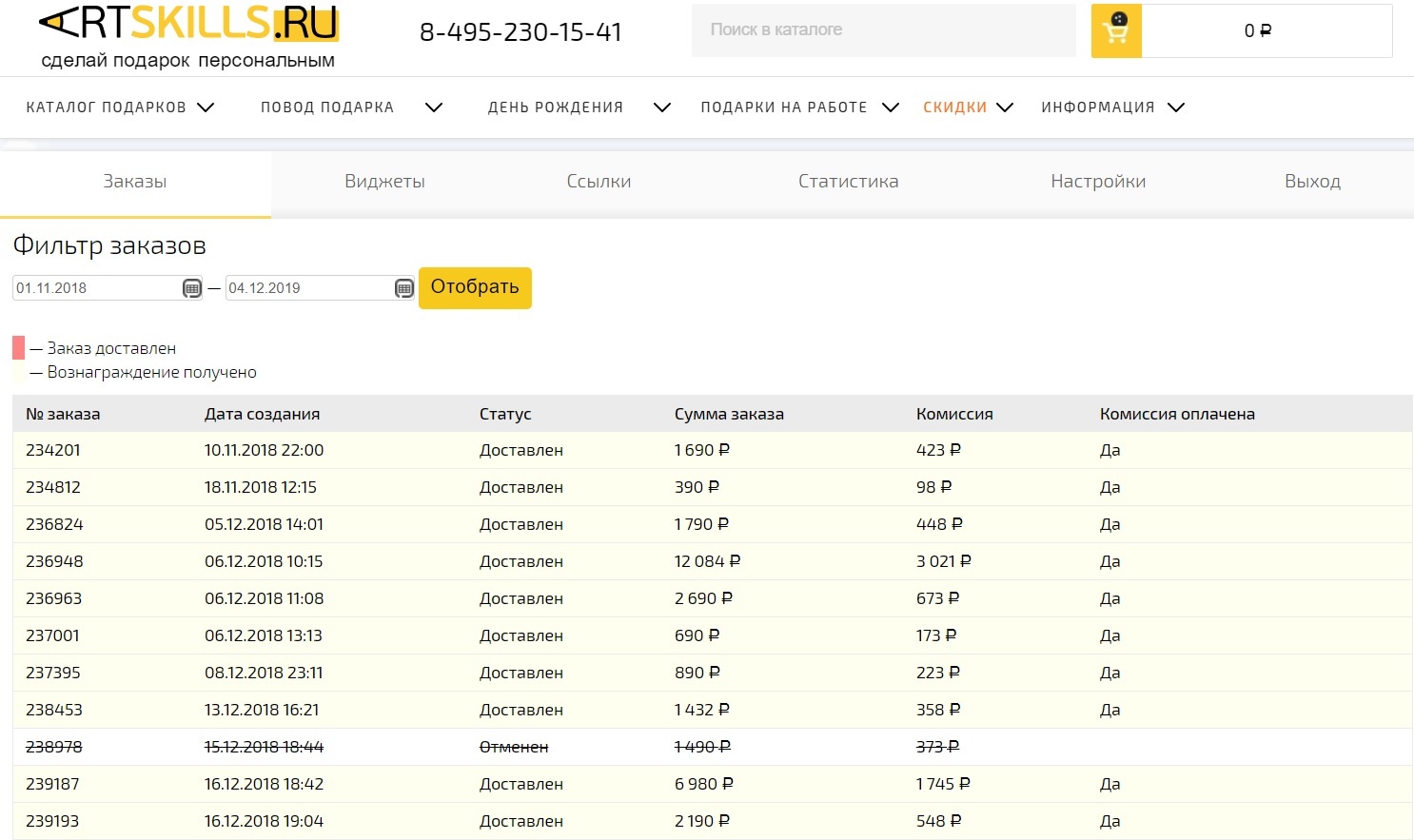Click the phone number 8-495-230-15-41

click(520, 32)
